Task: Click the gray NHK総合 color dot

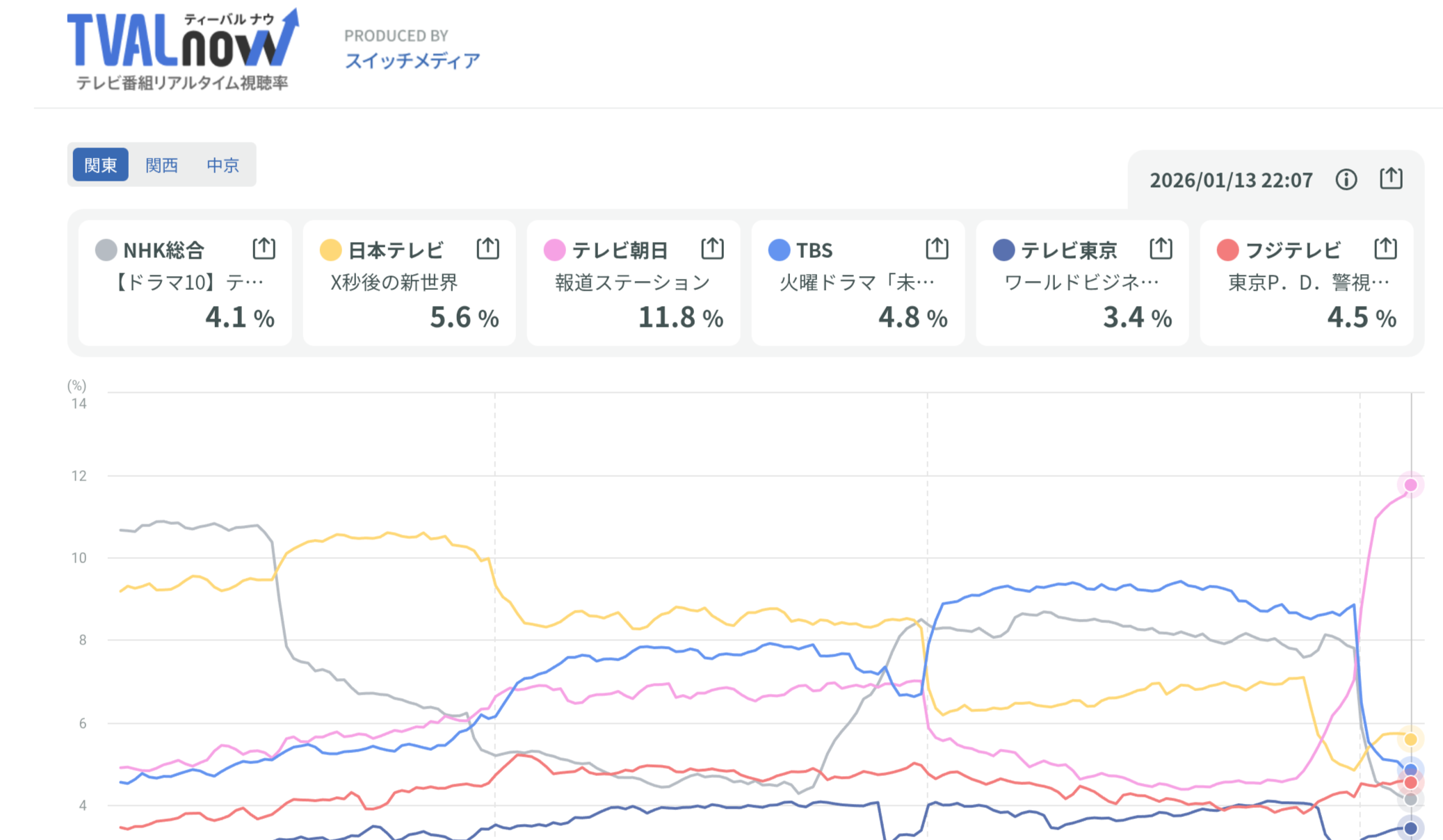Action: coord(106,250)
